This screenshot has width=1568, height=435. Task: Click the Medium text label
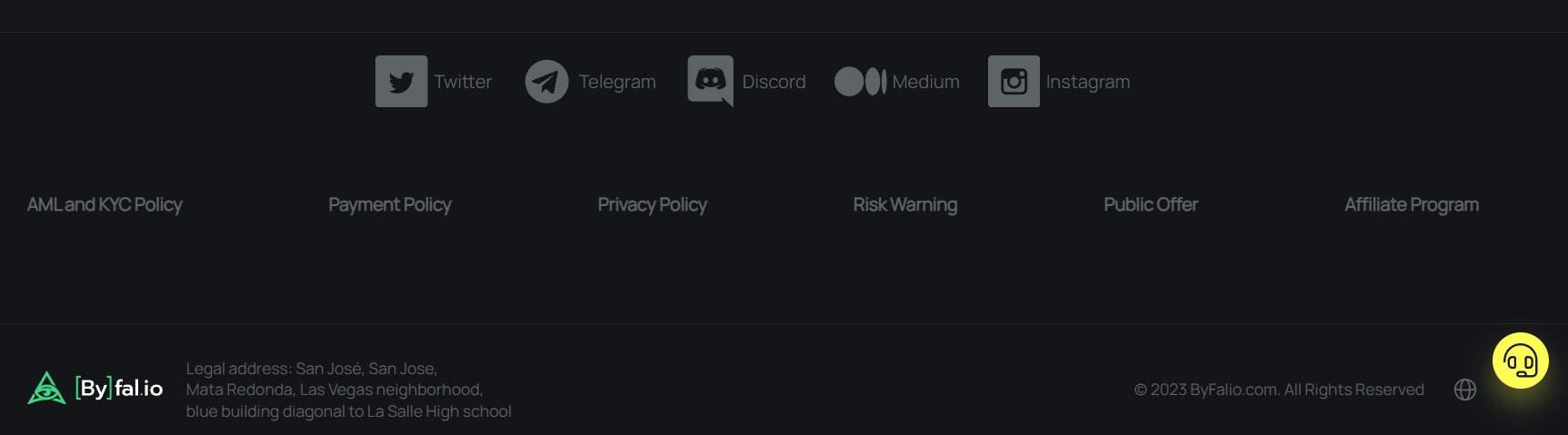925,82
